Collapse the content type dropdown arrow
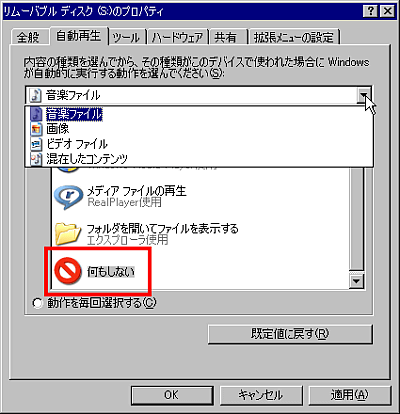The width and height of the screenshot is (400, 414). [363, 96]
